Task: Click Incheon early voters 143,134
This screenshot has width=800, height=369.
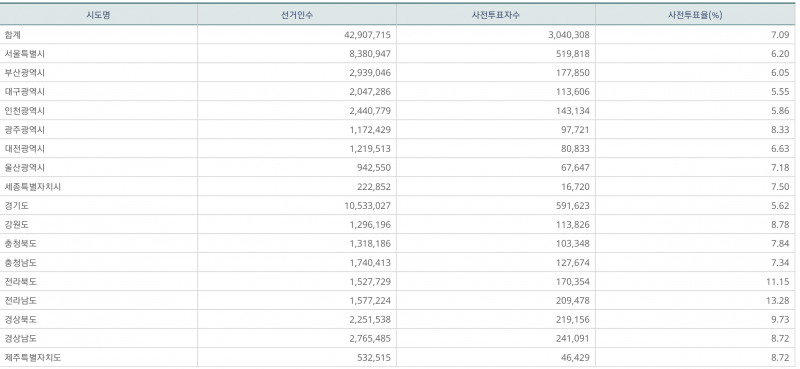Action: pyautogui.click(x=573, y=111)
